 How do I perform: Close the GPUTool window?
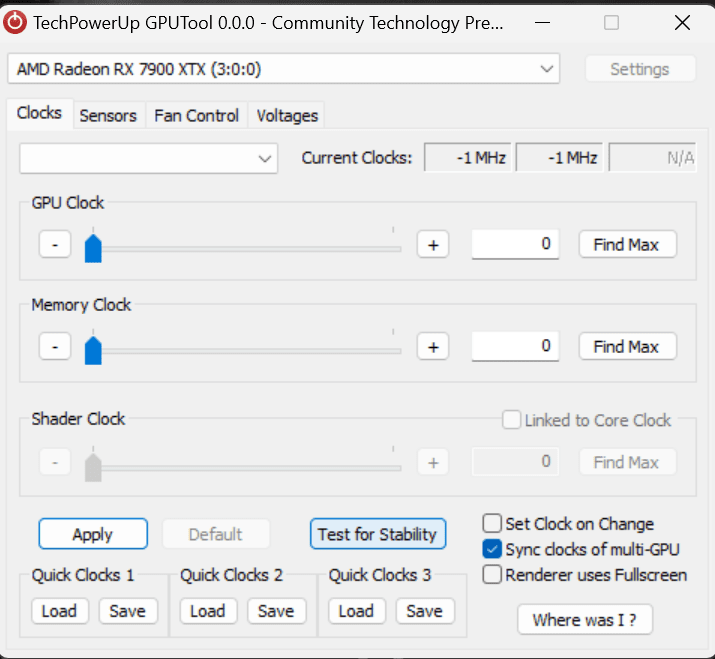click(x=682, y=22)
